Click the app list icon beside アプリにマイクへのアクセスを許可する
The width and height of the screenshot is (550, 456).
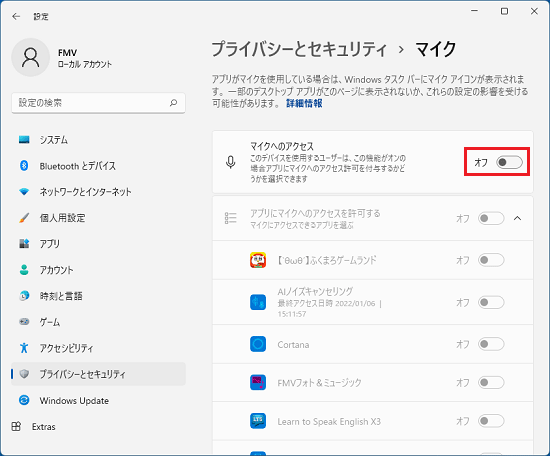(230, 218)
